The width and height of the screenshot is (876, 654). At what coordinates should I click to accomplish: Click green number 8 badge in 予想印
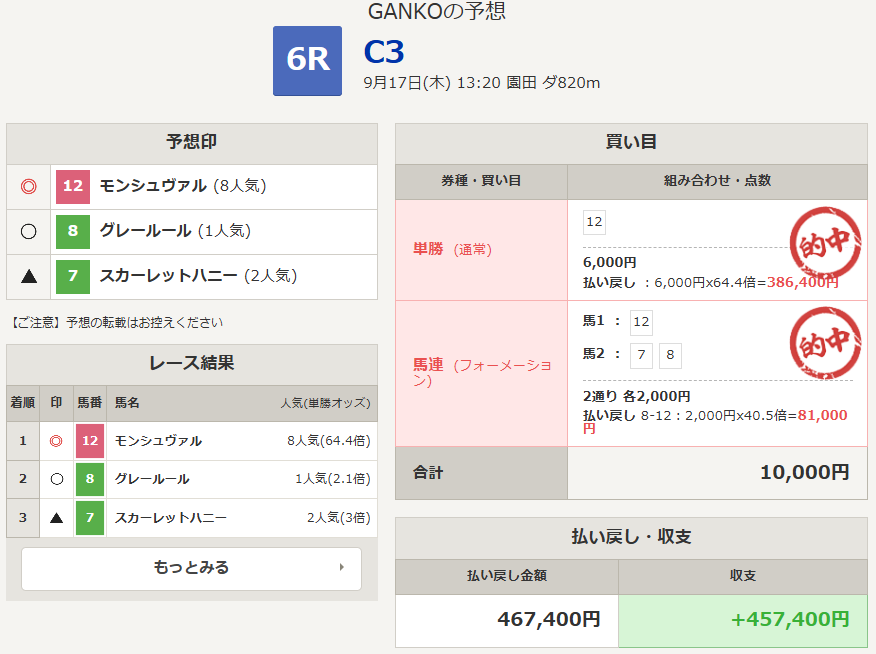click(73, 231)
